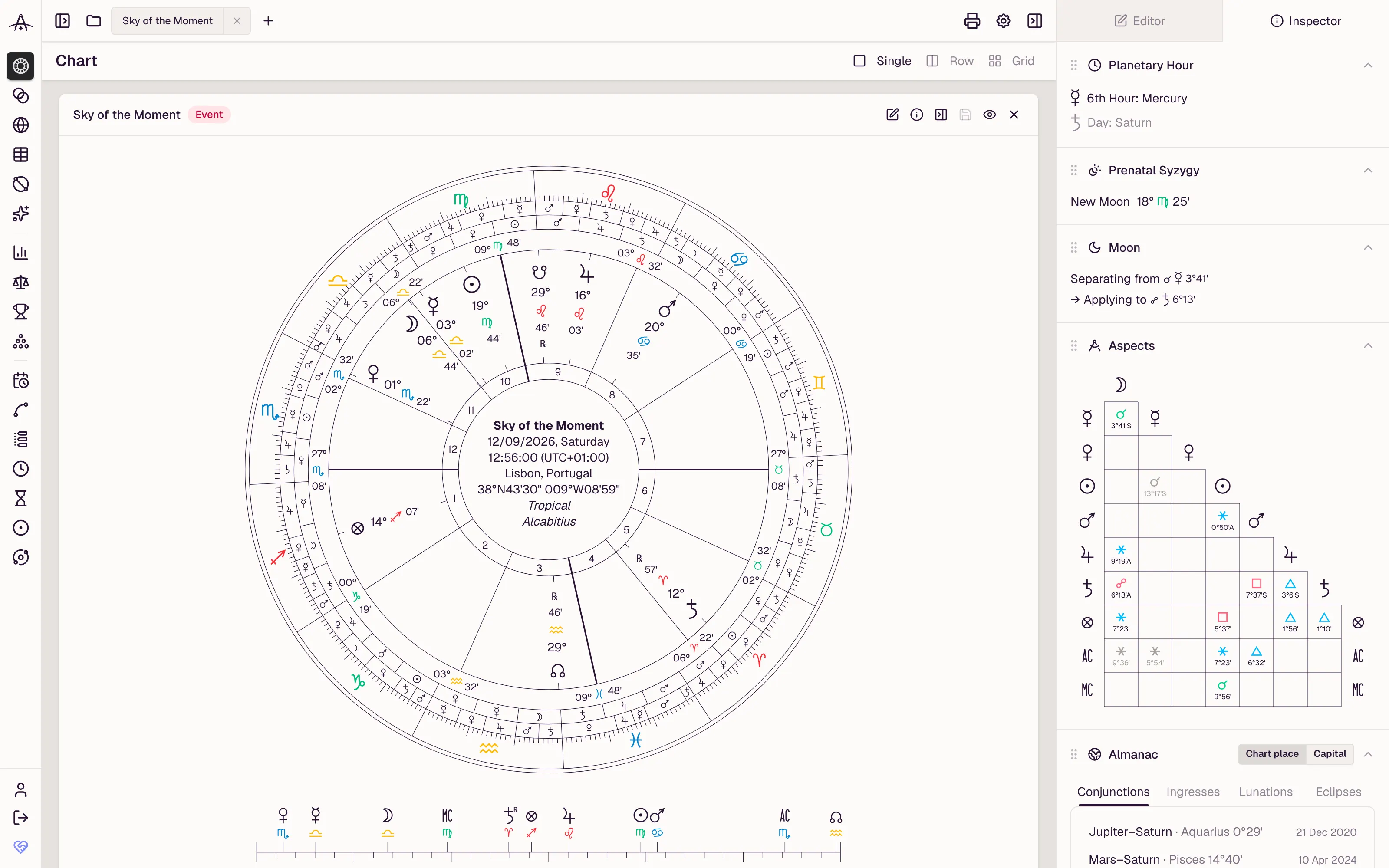Open the globe map tool in sidebar
The image size is (1389, 868).
(21, 125)
